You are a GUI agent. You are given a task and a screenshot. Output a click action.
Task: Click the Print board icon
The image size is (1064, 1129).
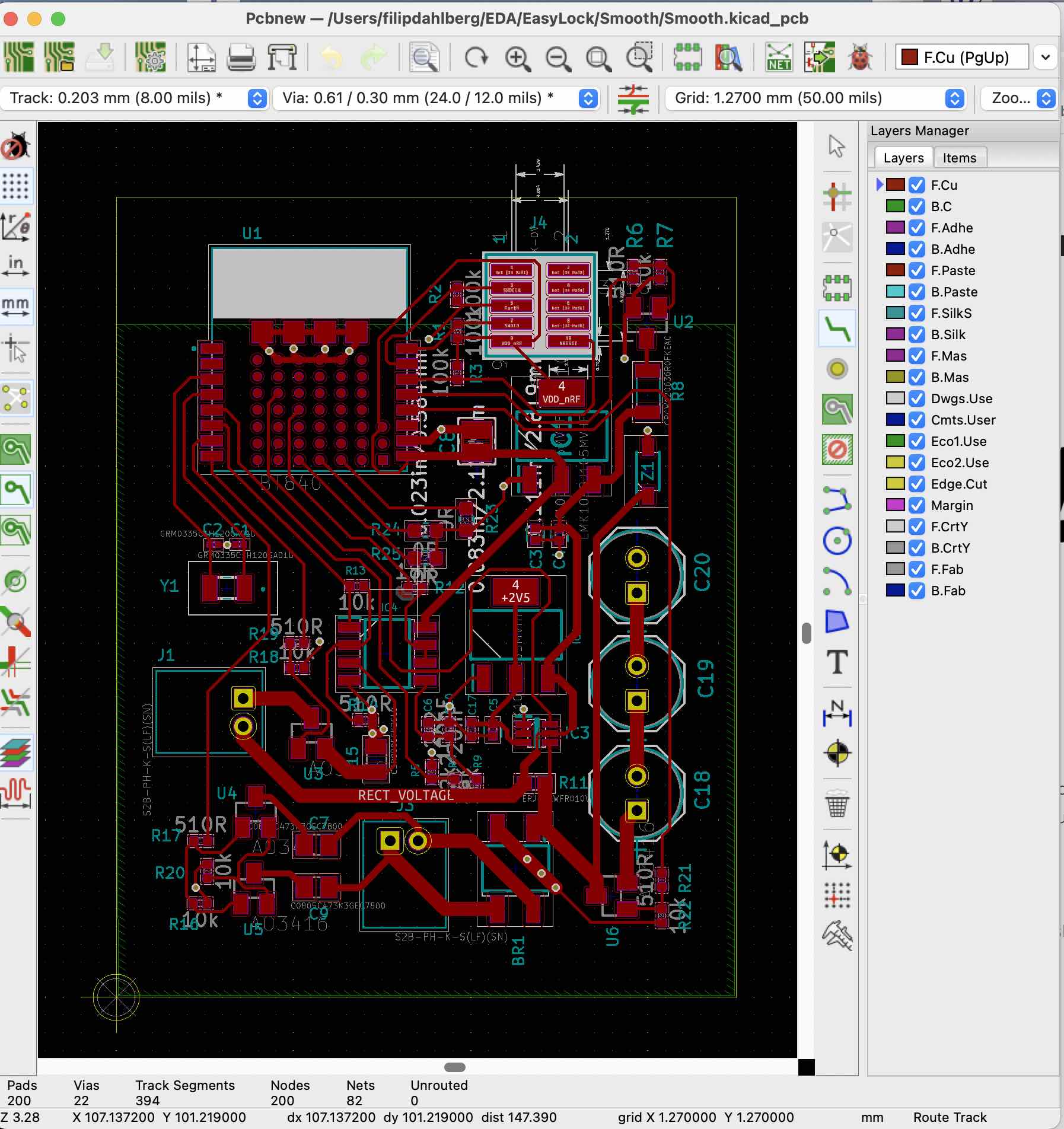(x=241, y=58)
